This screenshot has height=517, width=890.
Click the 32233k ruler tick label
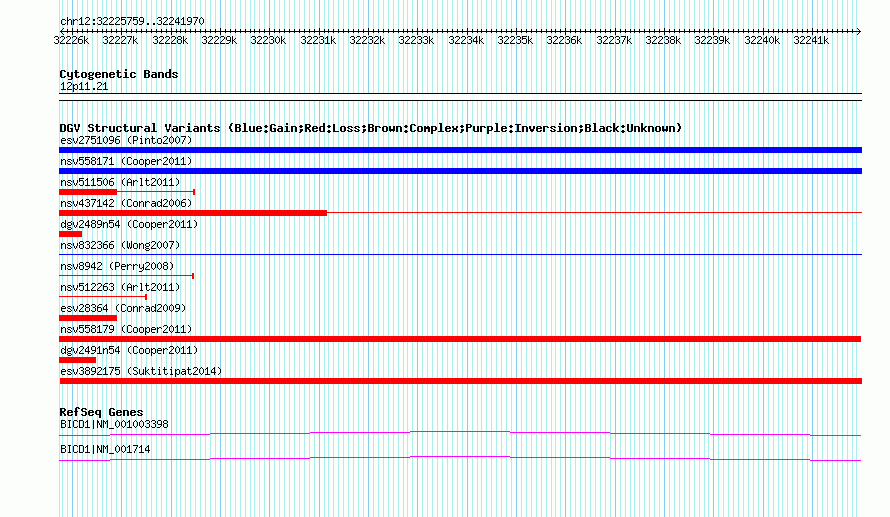[x=416, y=40]
